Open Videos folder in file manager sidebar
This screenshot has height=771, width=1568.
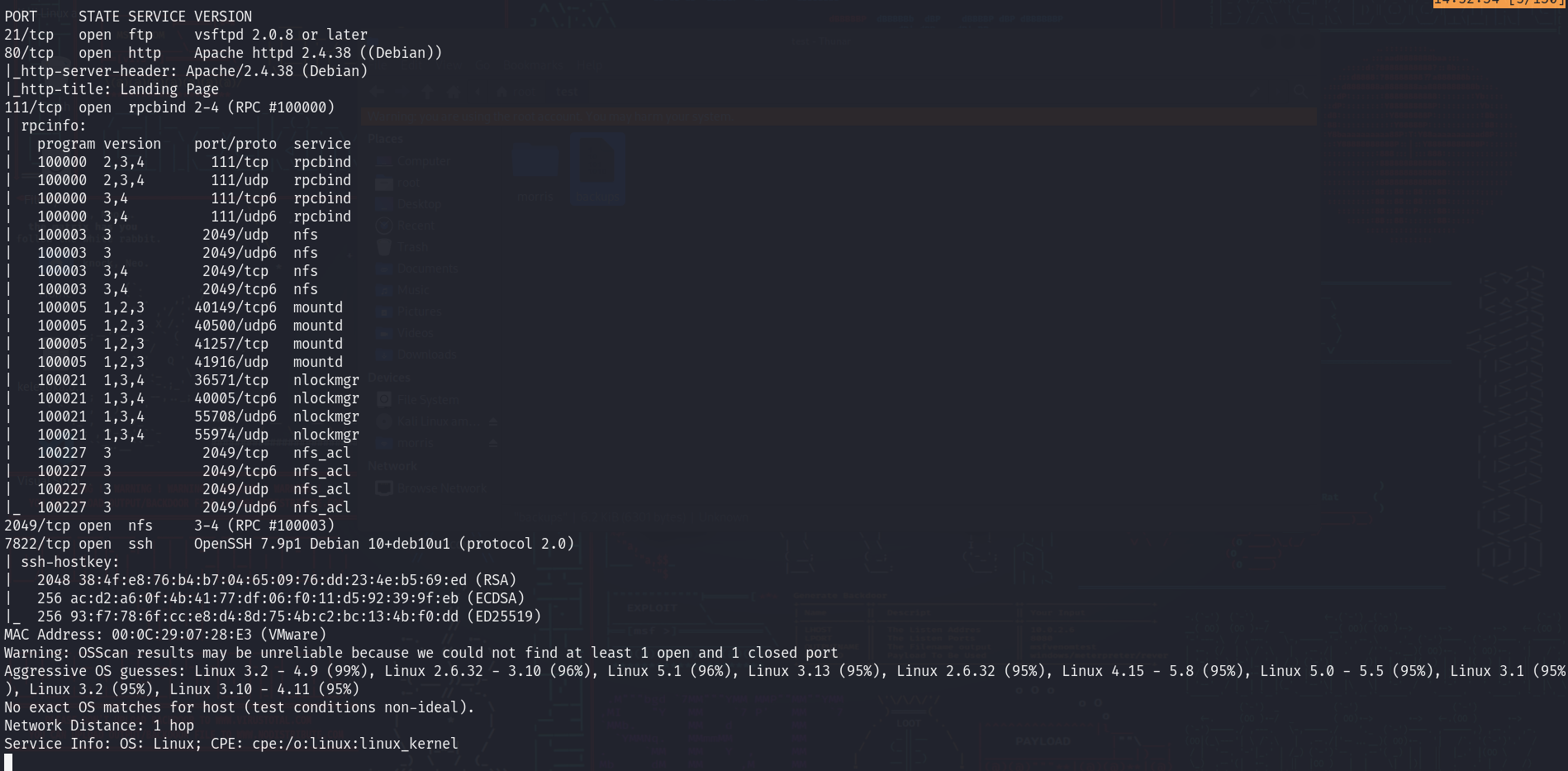tap(405, 333)
